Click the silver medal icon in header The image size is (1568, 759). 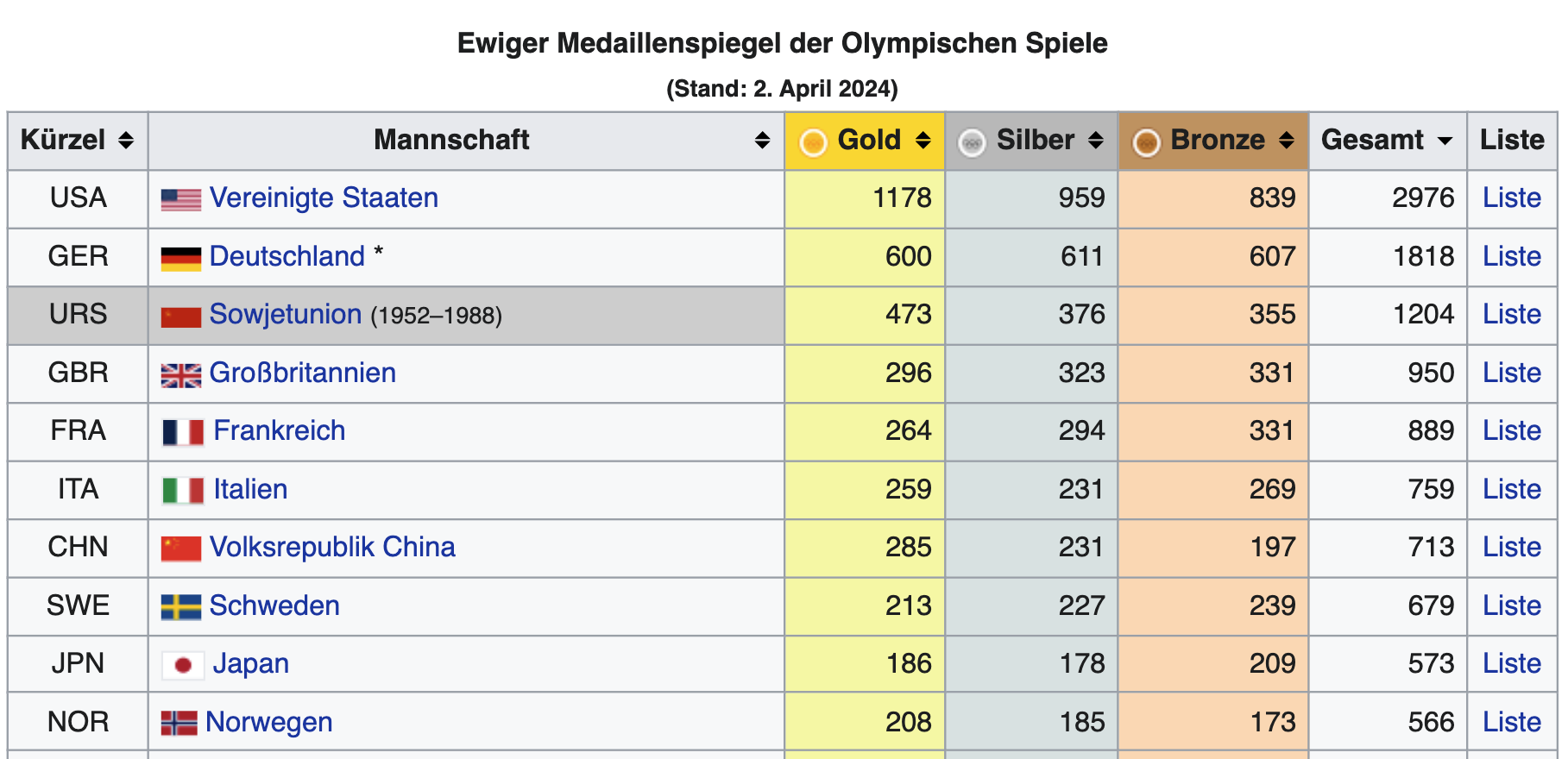pos(972,142)
